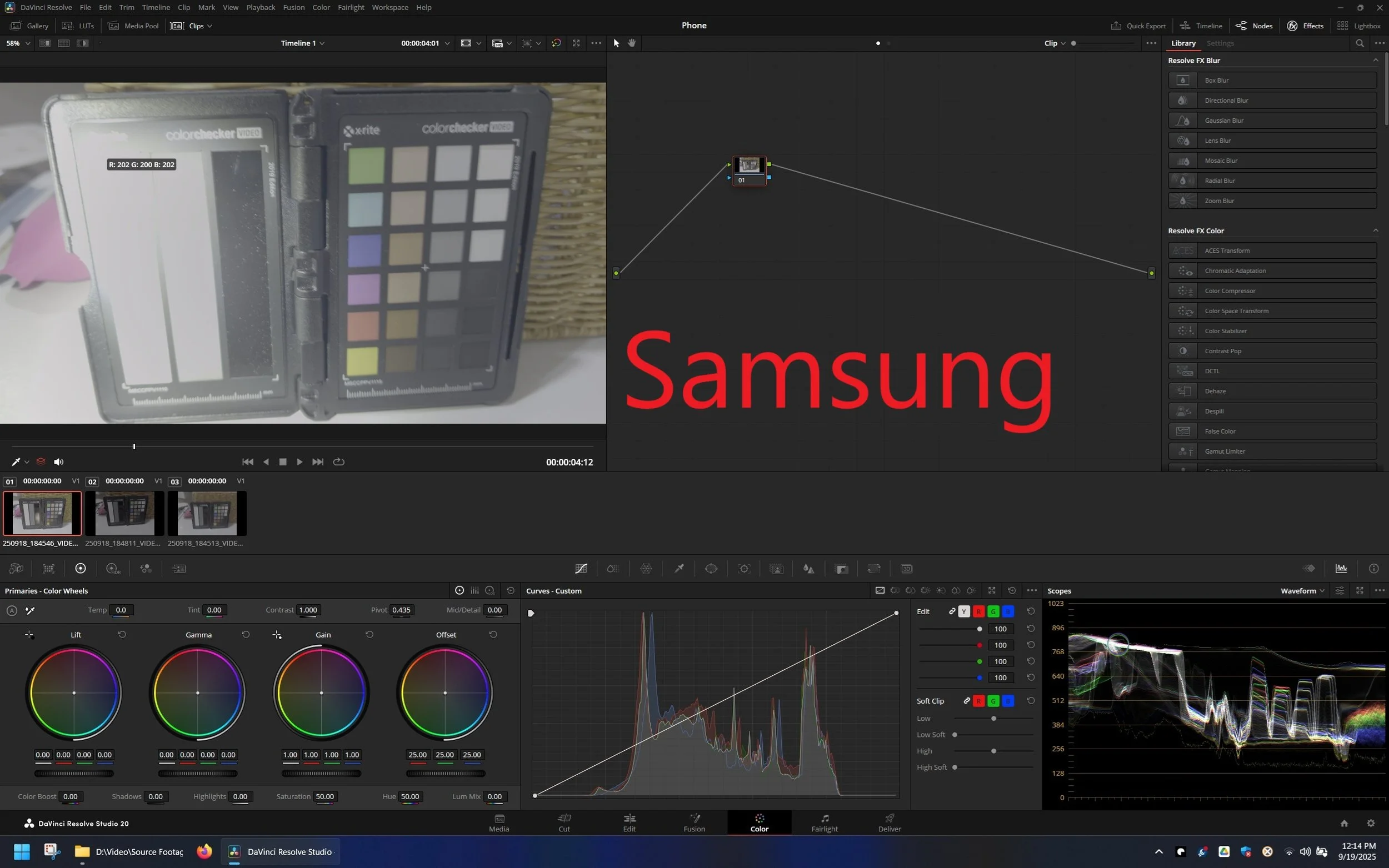Click the loop playback icon
Image resolution: width=1389 pixels, height=868 pixels.
[339, 462]
